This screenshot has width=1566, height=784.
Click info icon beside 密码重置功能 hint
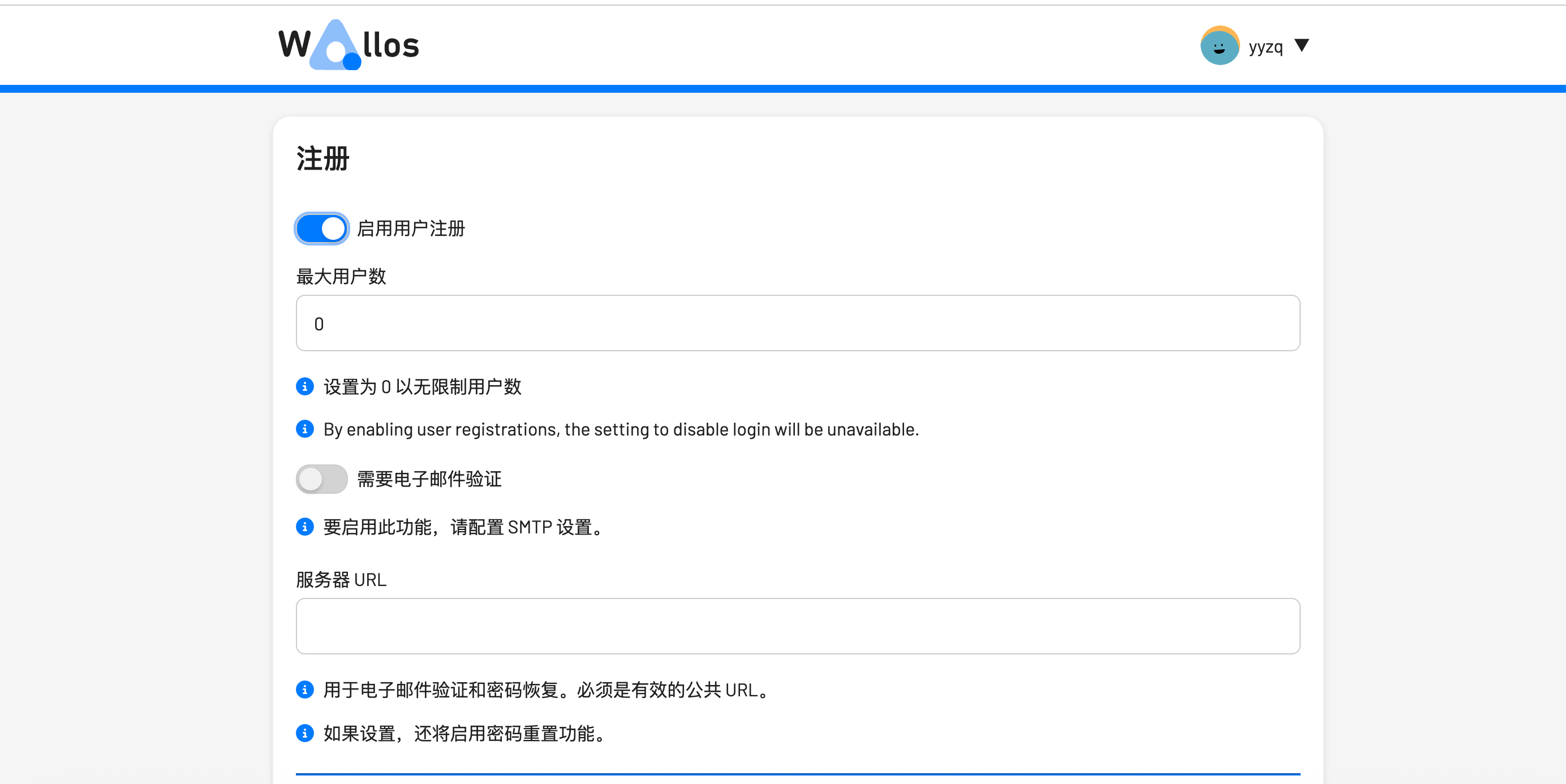pos(304,734)
